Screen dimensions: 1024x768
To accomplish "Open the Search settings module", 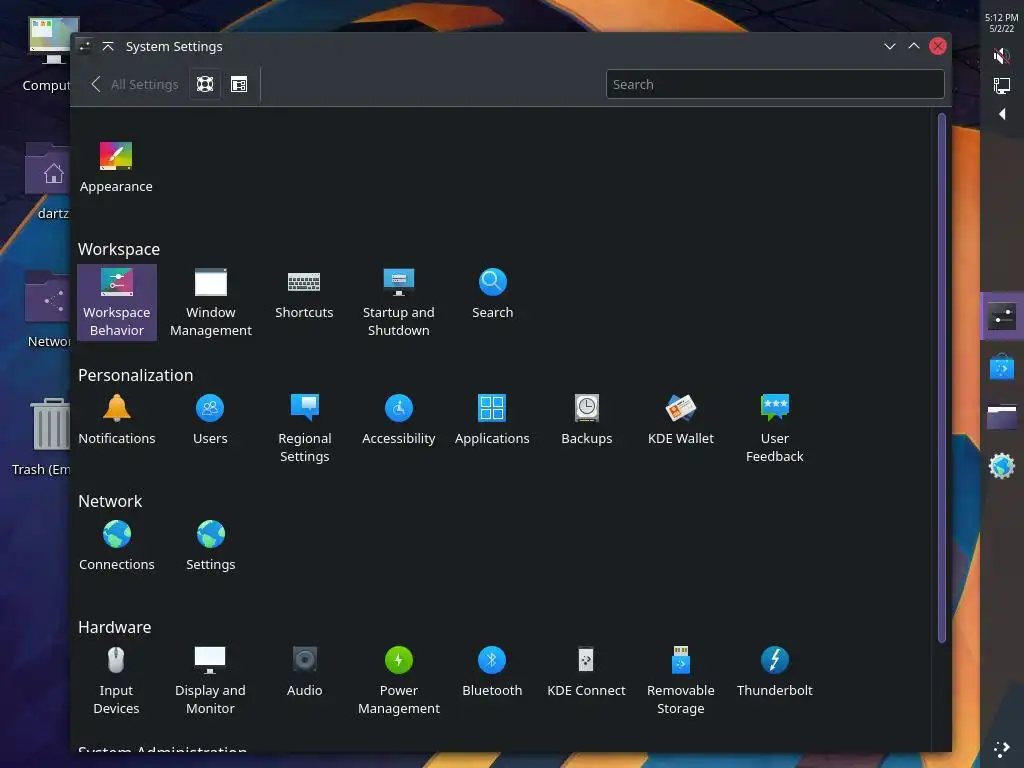I will 492,294.
